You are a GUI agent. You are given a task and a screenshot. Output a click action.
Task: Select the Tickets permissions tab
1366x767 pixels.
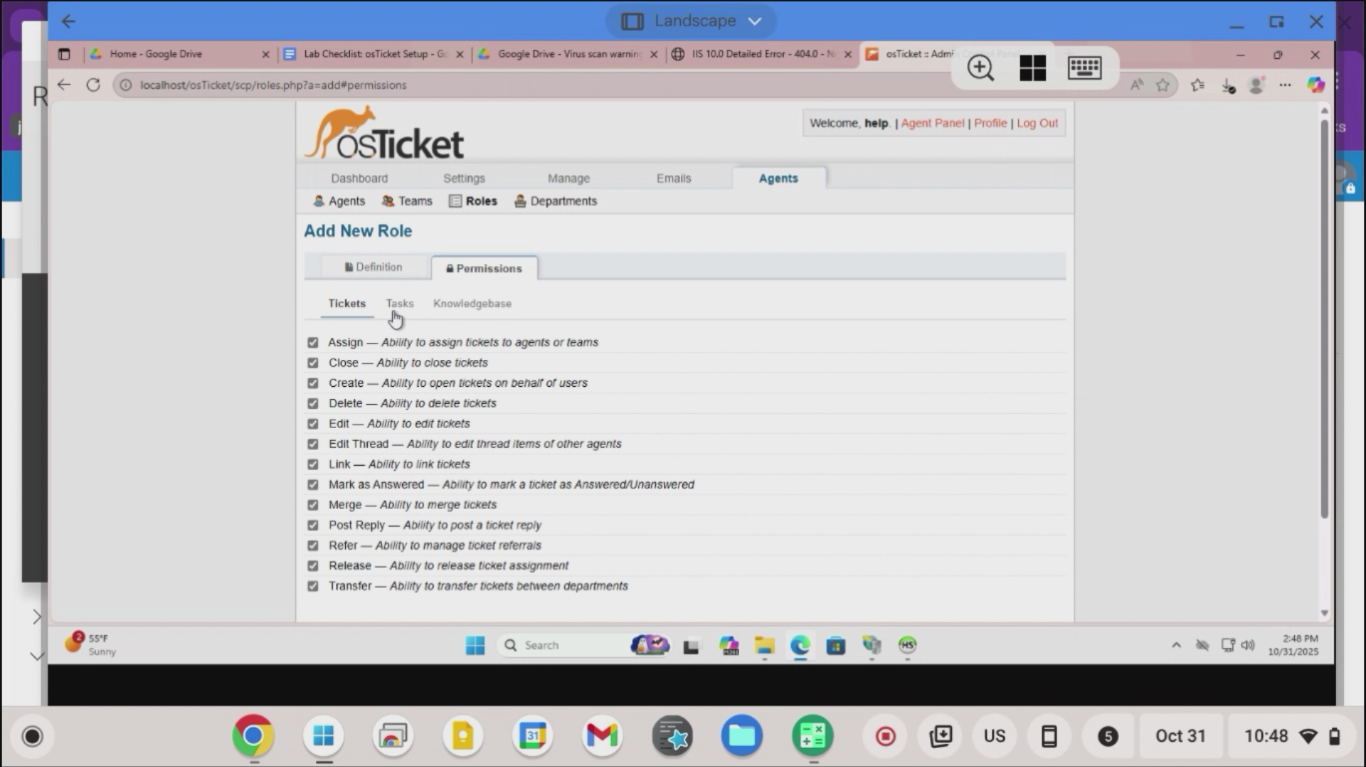pos(347,303)
